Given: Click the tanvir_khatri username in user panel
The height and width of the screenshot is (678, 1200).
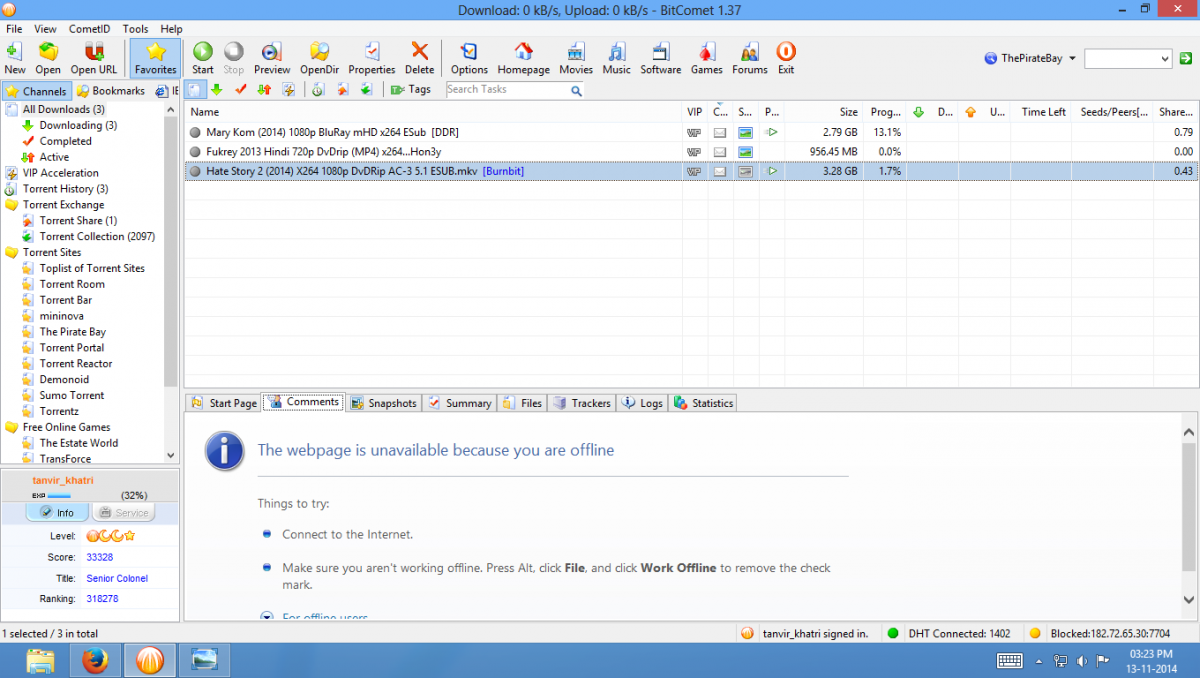Looking at the screenshot, I should click(63, 480).
